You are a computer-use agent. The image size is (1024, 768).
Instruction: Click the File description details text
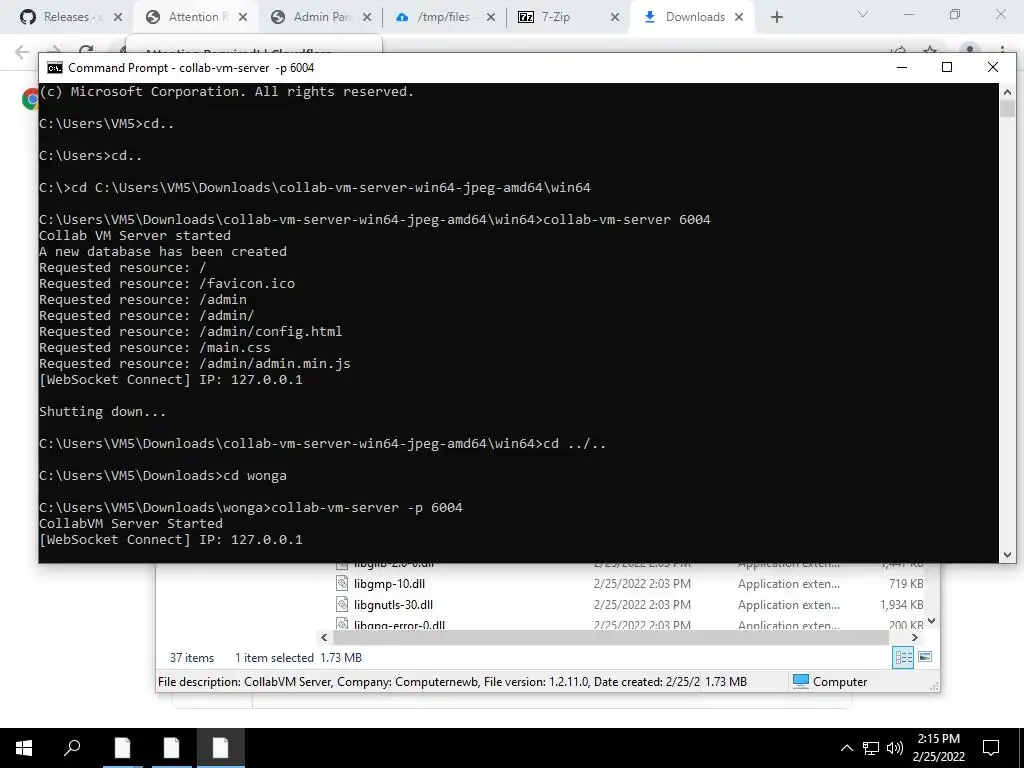coord(428,682)
